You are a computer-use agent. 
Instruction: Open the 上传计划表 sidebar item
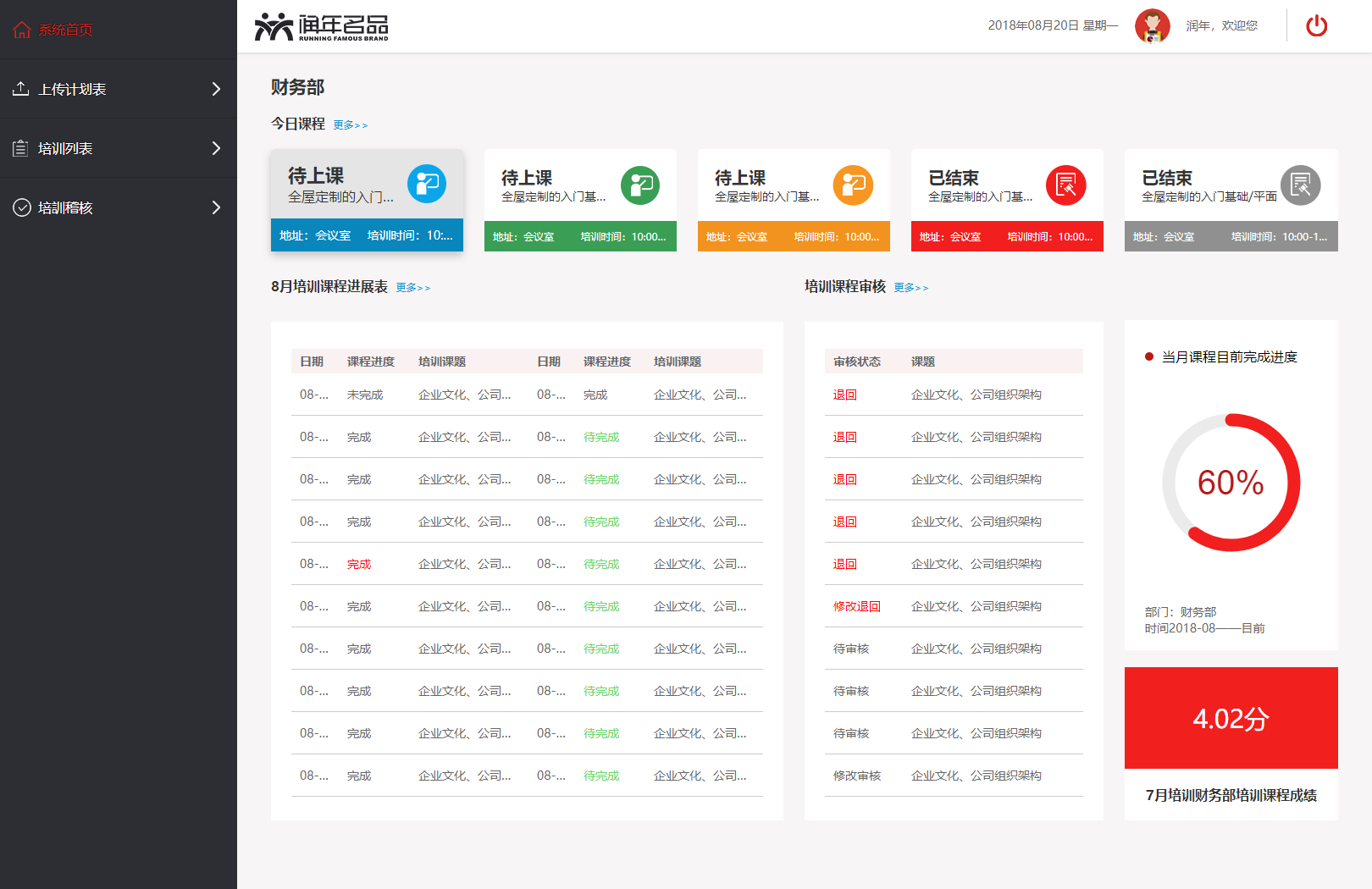[x=119, y=89]
